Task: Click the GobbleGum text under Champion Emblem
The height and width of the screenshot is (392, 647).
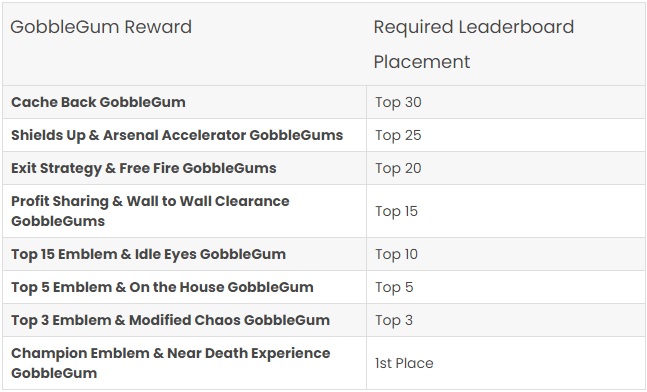Action: click(x=54, y=373)
